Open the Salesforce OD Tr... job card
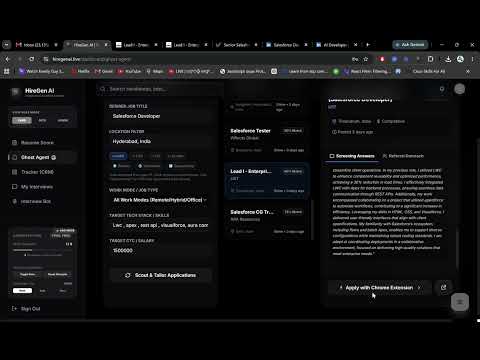The image size is (480, 360). coord(267,221)
